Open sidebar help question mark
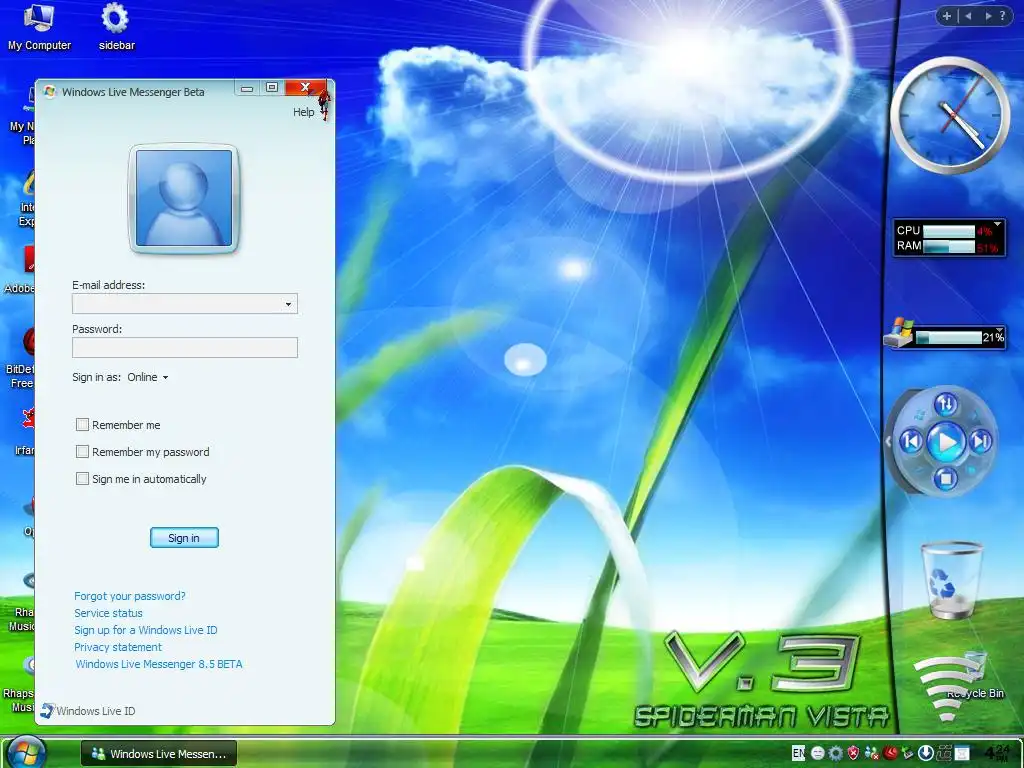Image resolution: width=1024 pixels, height=768 pixels. [x=1002, y=16]
